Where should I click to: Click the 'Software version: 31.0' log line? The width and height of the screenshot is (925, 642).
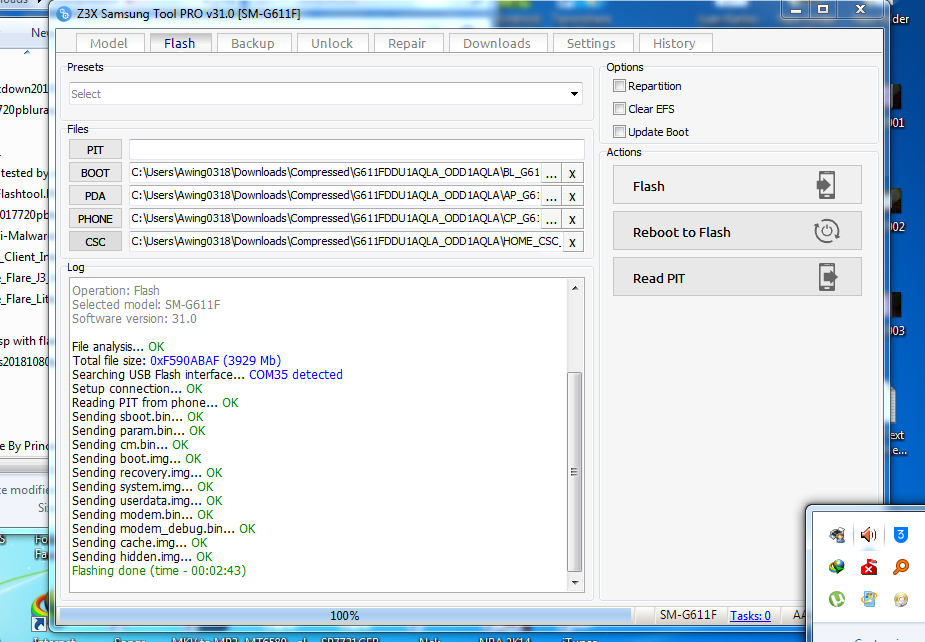135,319
